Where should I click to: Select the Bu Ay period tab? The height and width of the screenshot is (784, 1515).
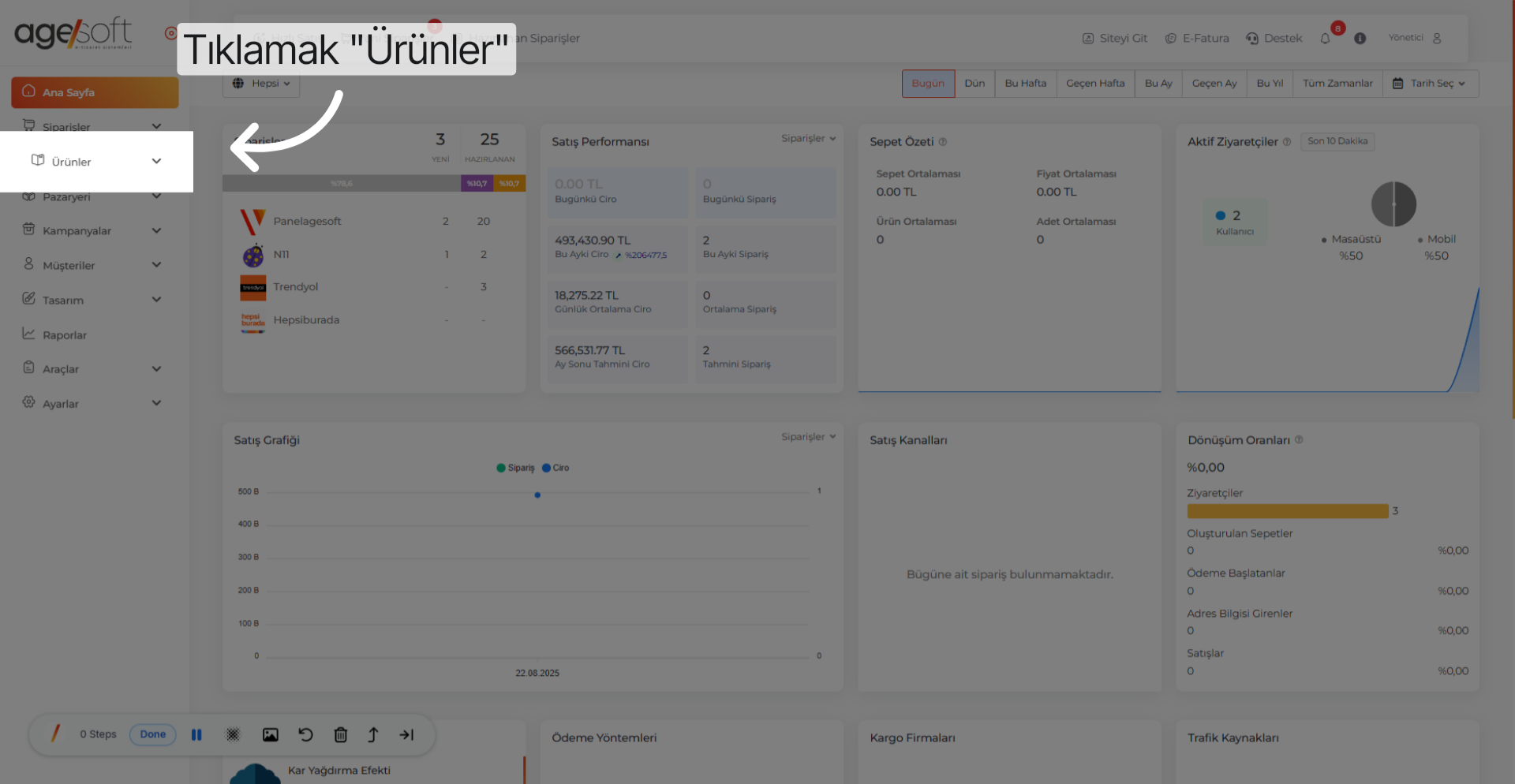point(1158,84)
